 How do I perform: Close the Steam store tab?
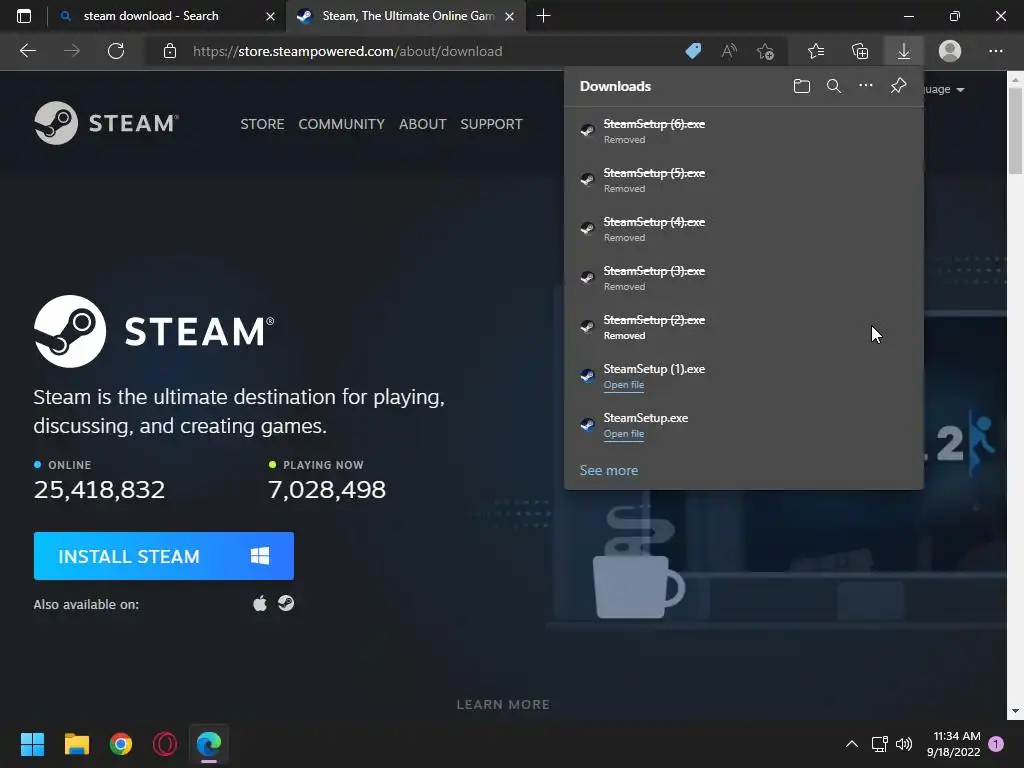point(509,16)
